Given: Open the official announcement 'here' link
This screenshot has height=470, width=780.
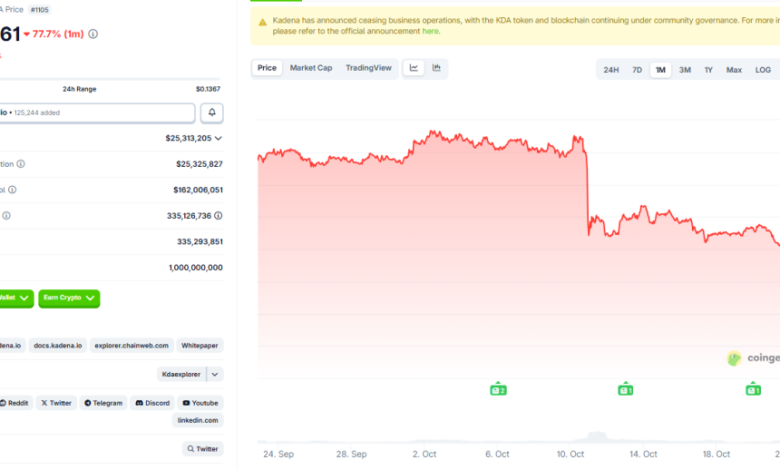Looking at the screenshot, I should 430,31.
